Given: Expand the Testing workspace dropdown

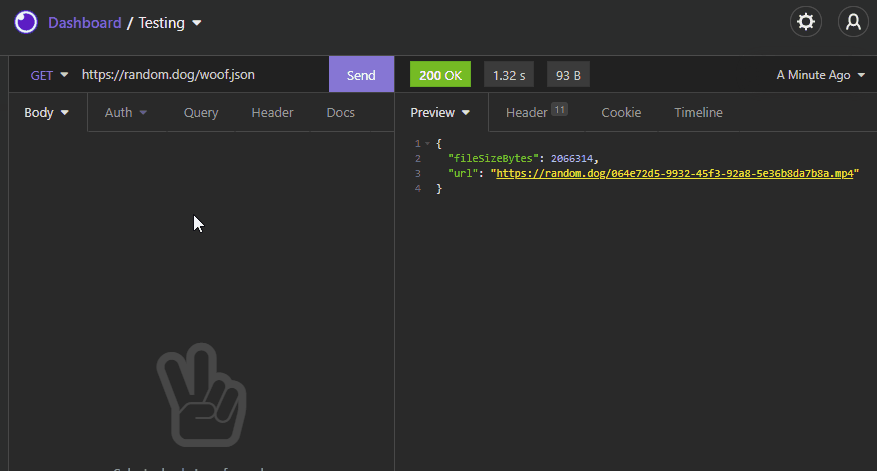Looking at the screenshot, I should coord(170,23).
